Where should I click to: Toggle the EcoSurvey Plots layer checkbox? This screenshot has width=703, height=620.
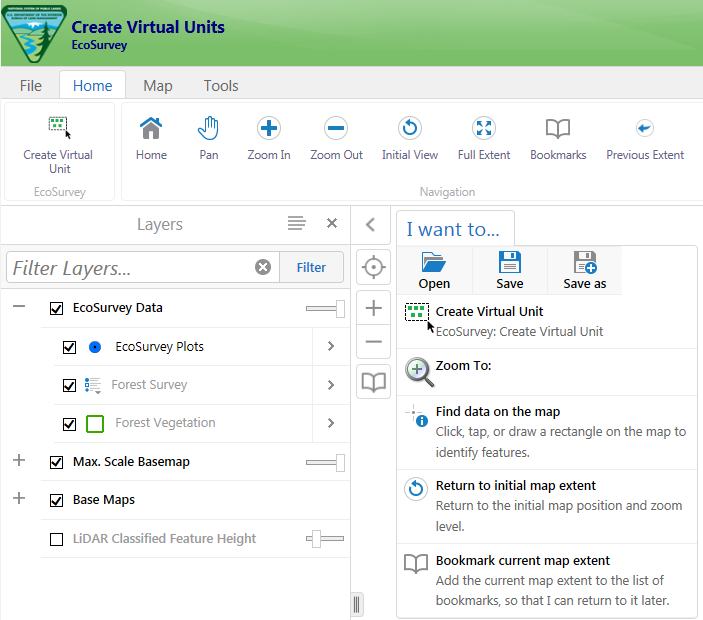[x=69, y=347]
